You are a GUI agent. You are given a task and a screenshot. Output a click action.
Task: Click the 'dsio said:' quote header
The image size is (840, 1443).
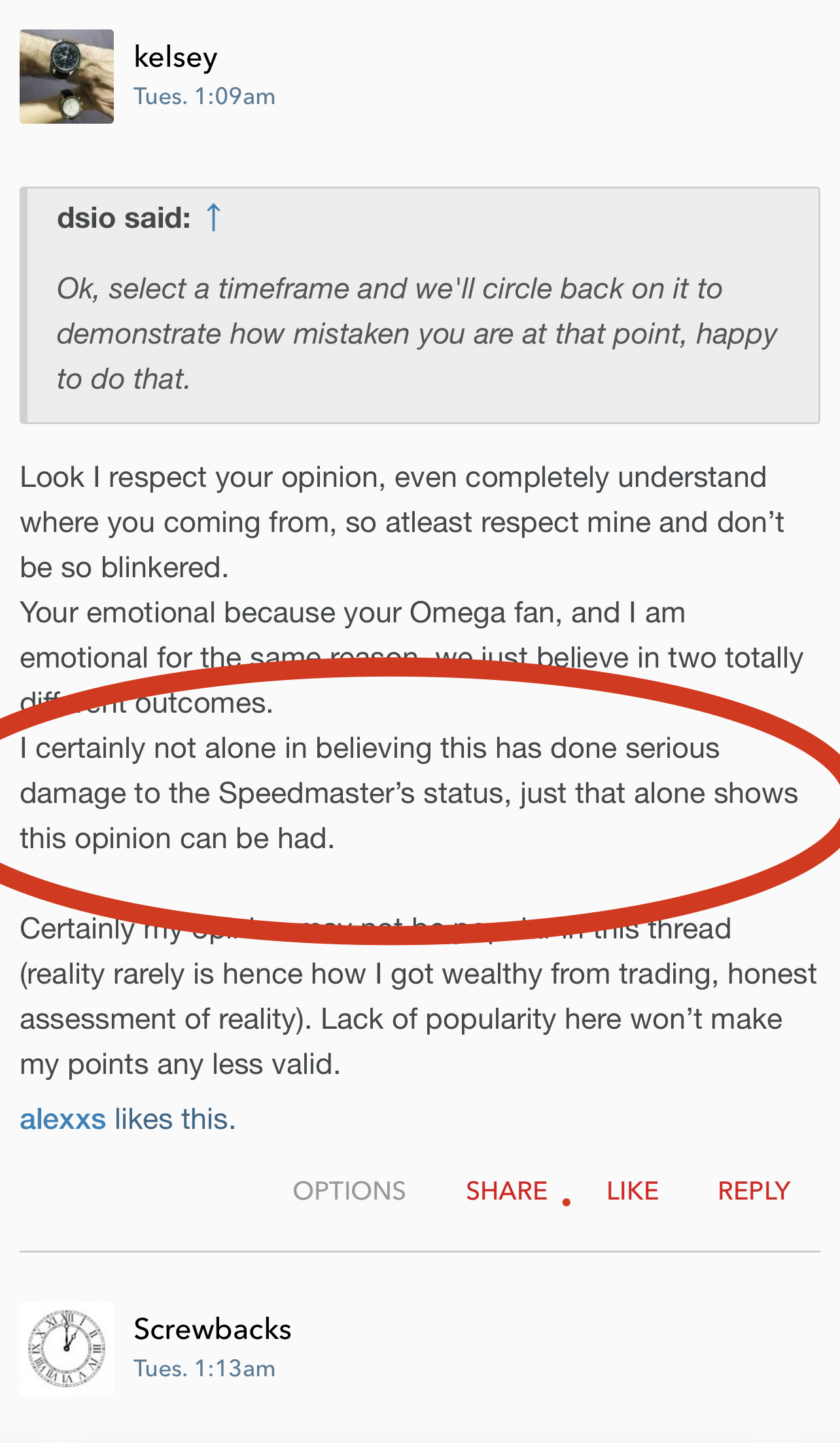tap(124, 218)
